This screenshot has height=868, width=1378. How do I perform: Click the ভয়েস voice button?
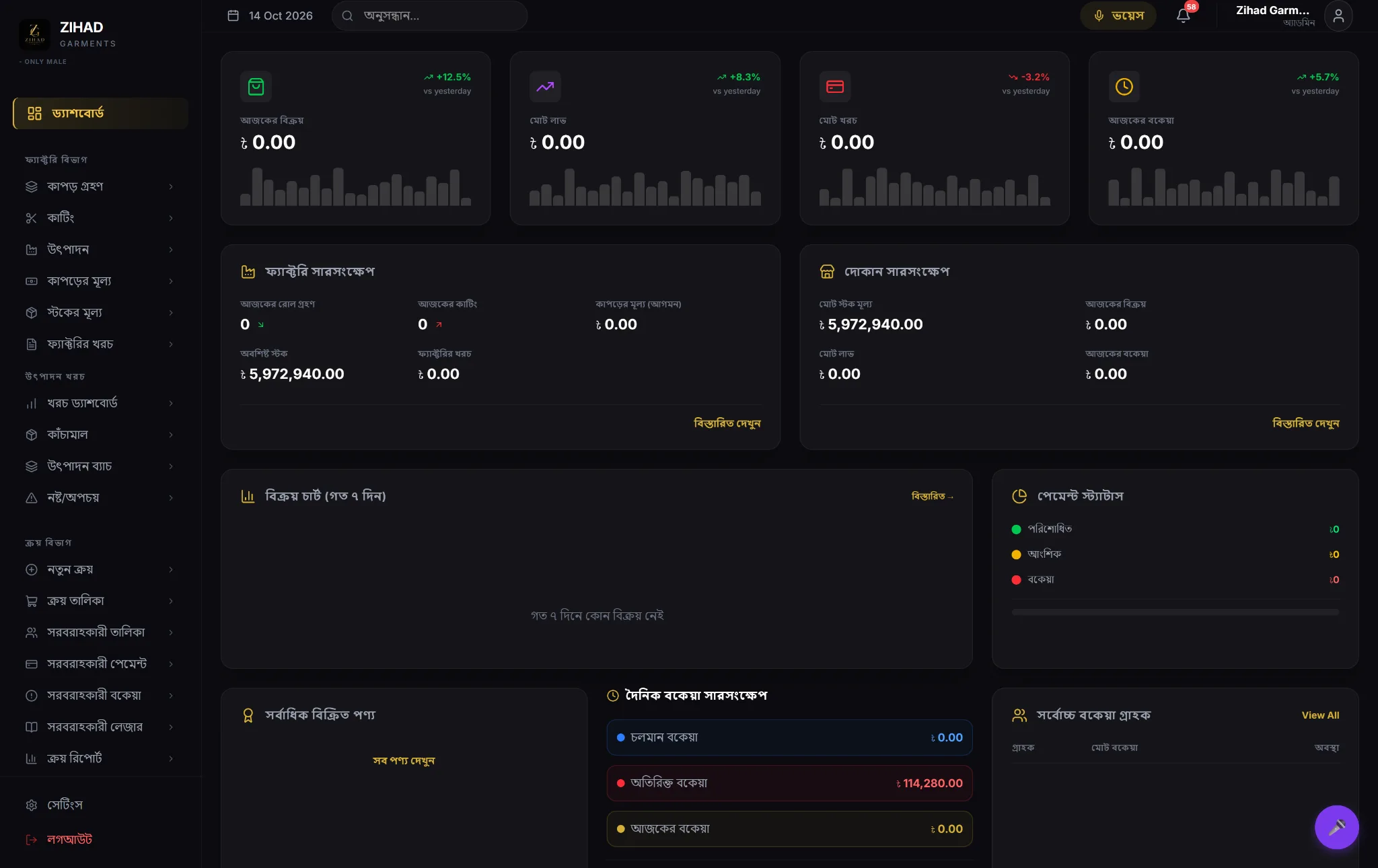coord(1118,15)
